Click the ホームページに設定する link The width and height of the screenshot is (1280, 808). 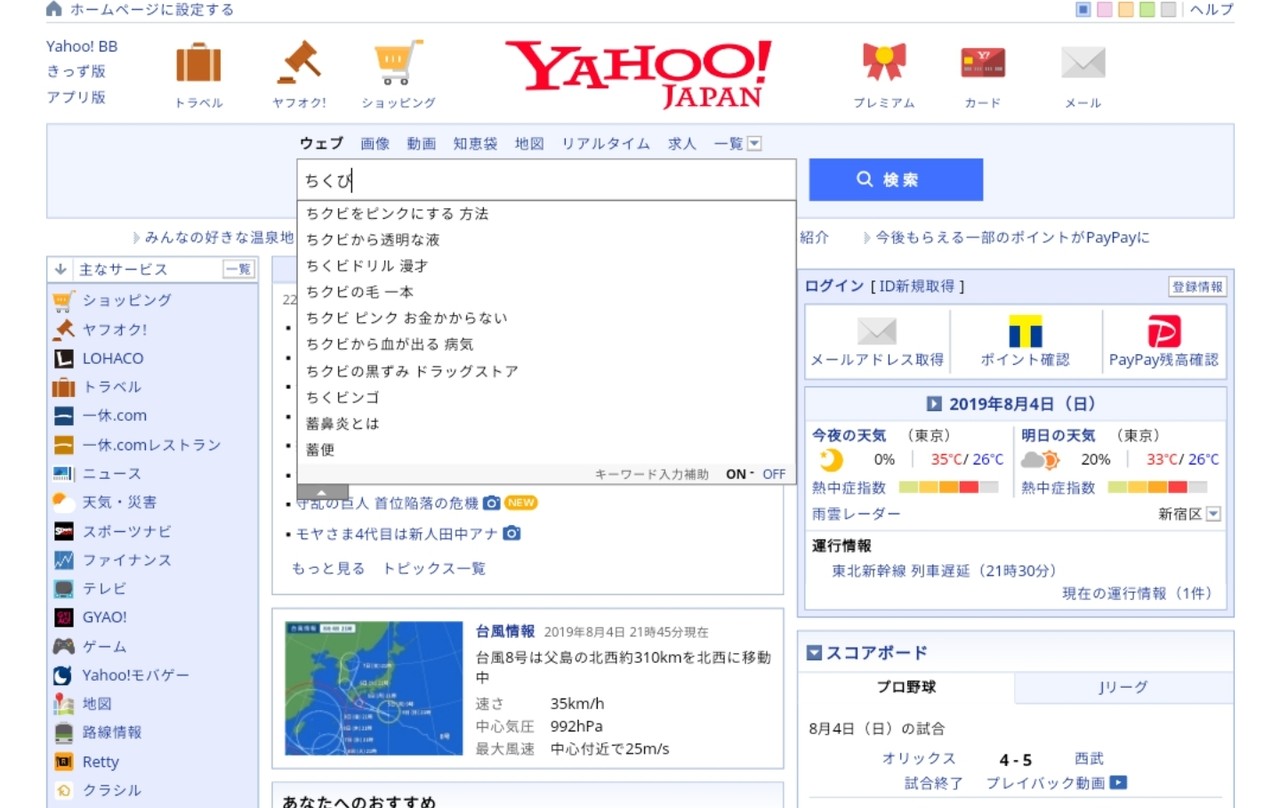(151, 9)
